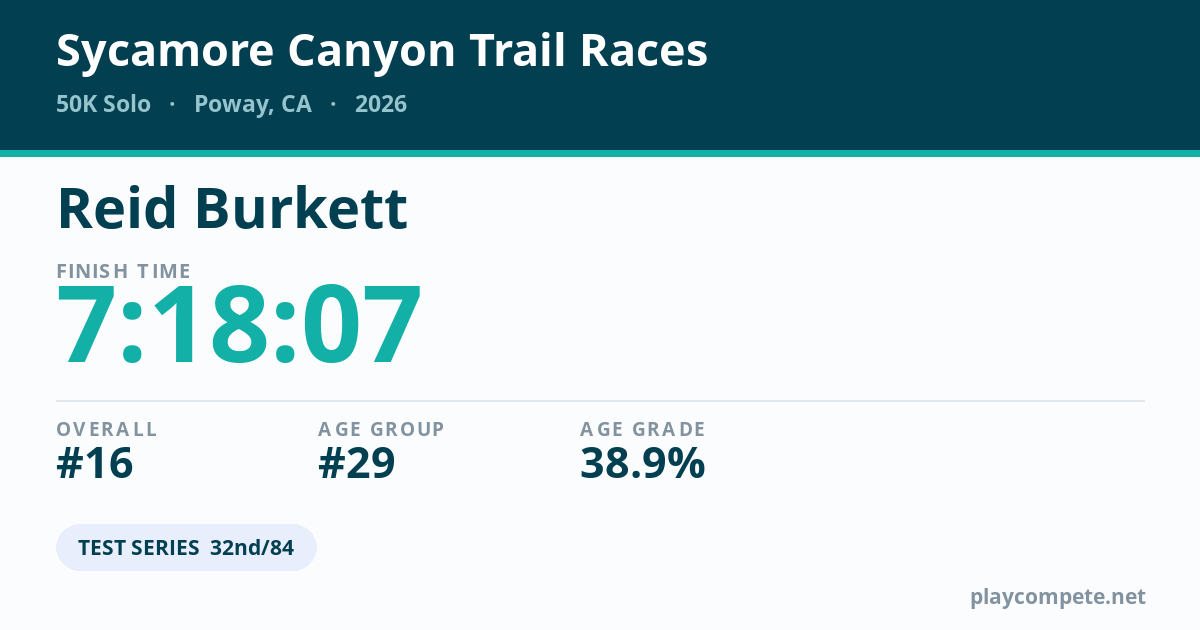
Task: Click the horizontal separator line above stats
Action: click(600, 401)
